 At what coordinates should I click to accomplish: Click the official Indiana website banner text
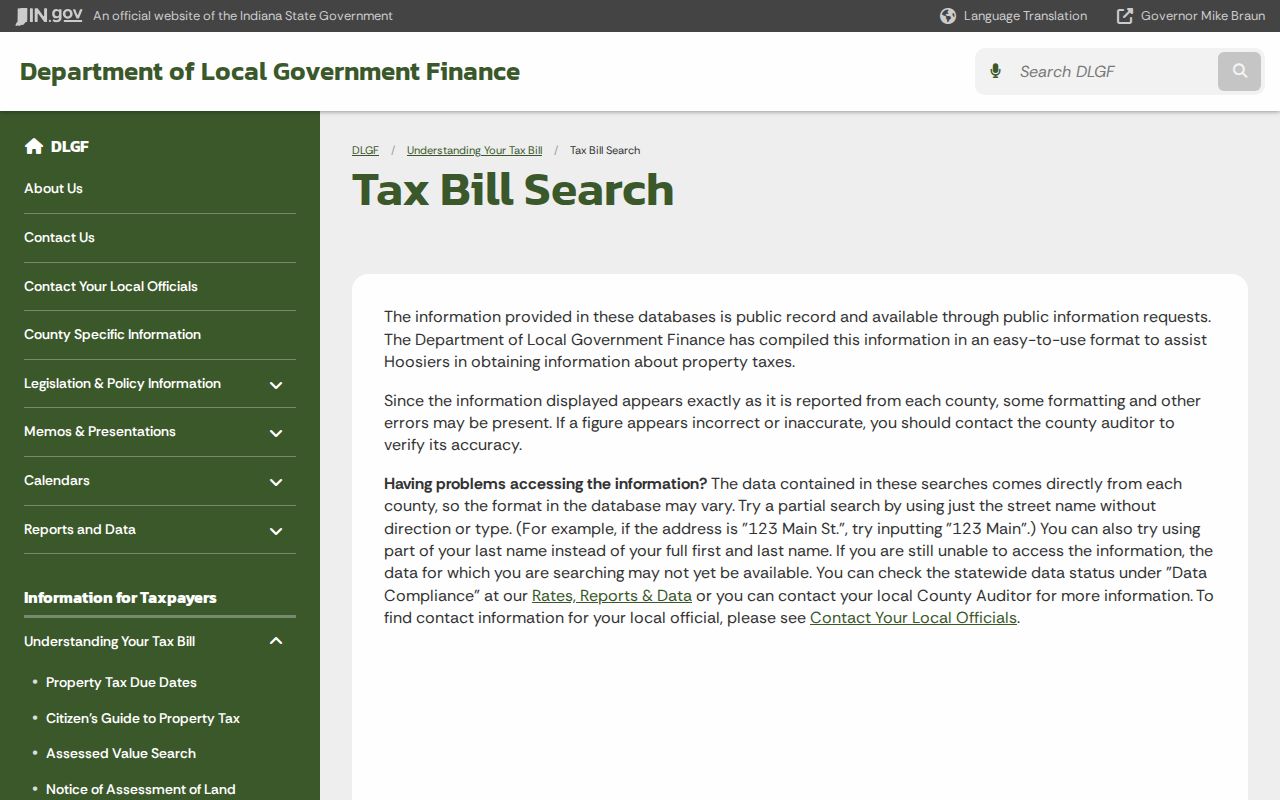[243, 16]
